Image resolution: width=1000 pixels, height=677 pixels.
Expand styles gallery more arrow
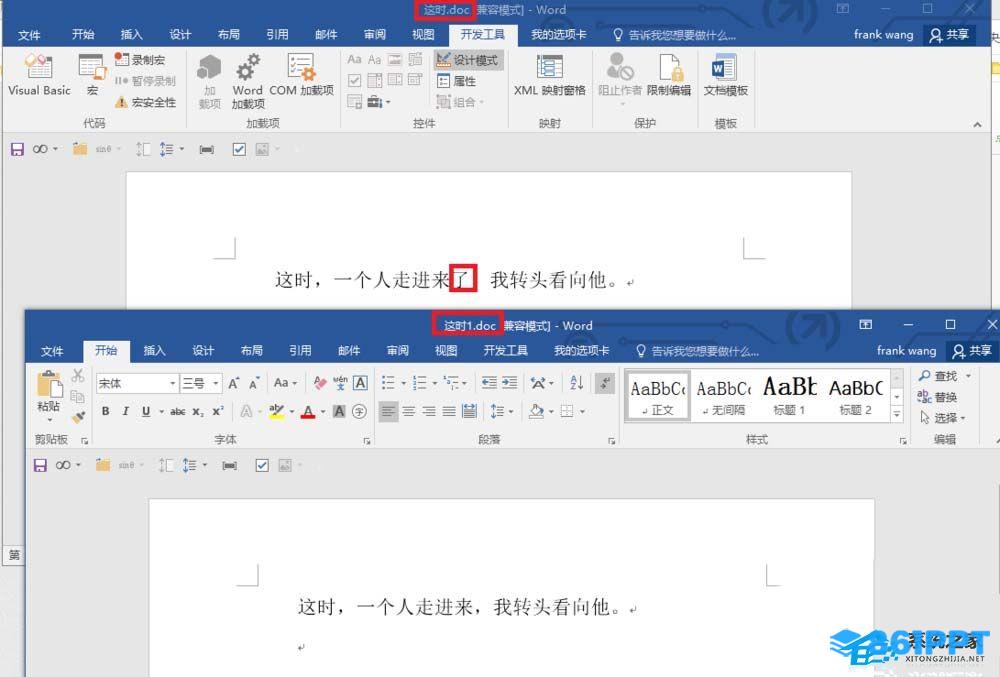[x=897, y=414]
